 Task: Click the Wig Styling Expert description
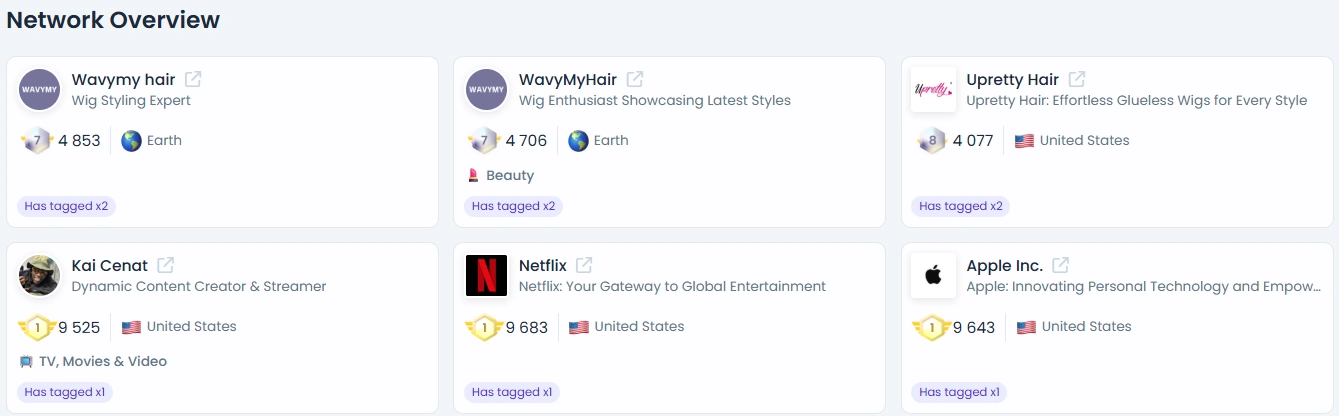tap(131, 101)
